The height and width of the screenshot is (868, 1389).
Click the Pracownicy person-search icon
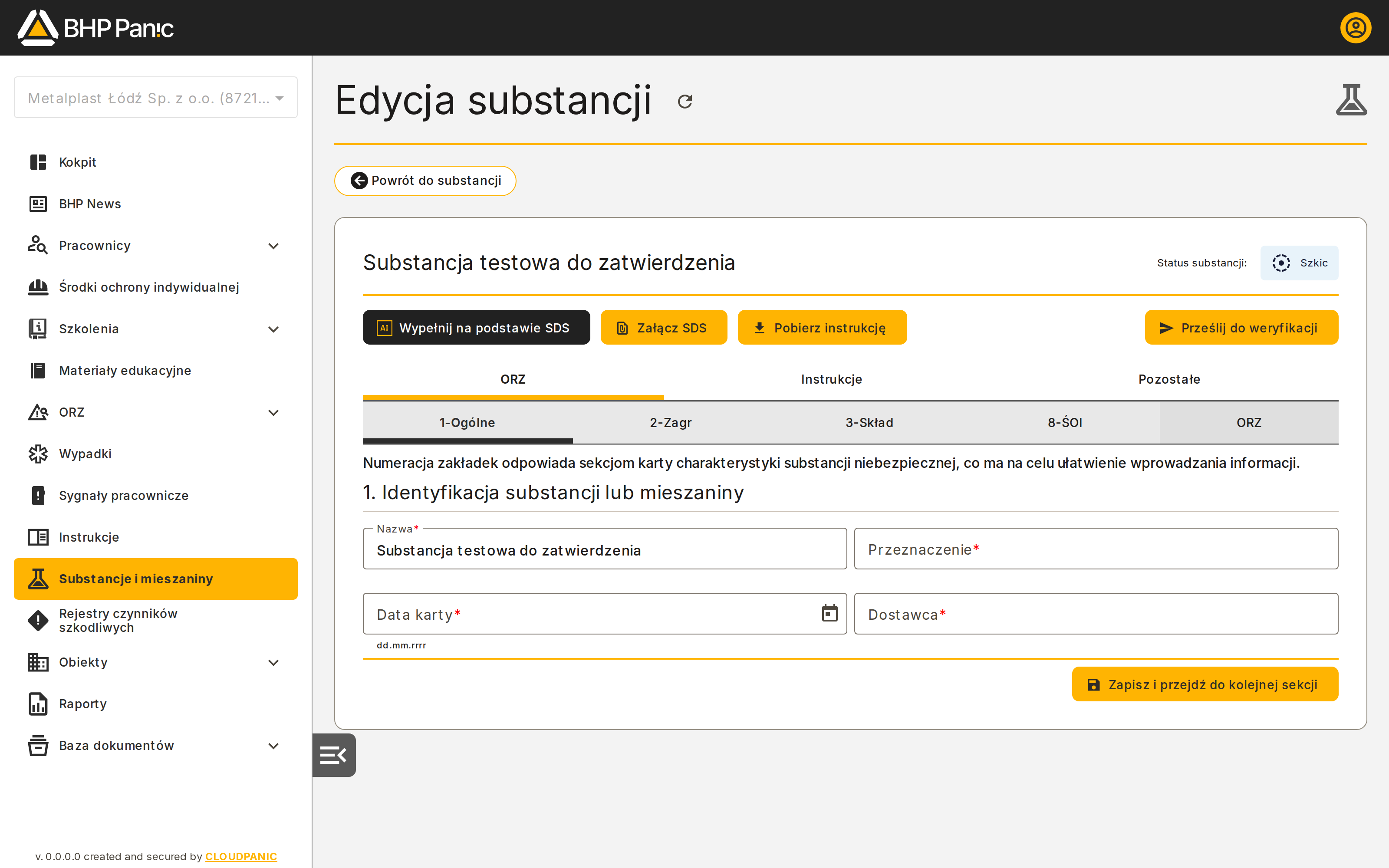pyautogui.click(x=38, y=246)
